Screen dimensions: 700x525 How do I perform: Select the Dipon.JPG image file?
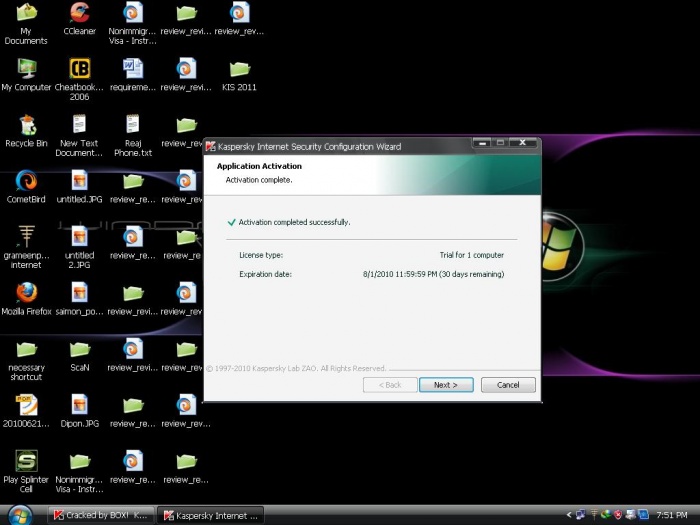tap(79, 411)
